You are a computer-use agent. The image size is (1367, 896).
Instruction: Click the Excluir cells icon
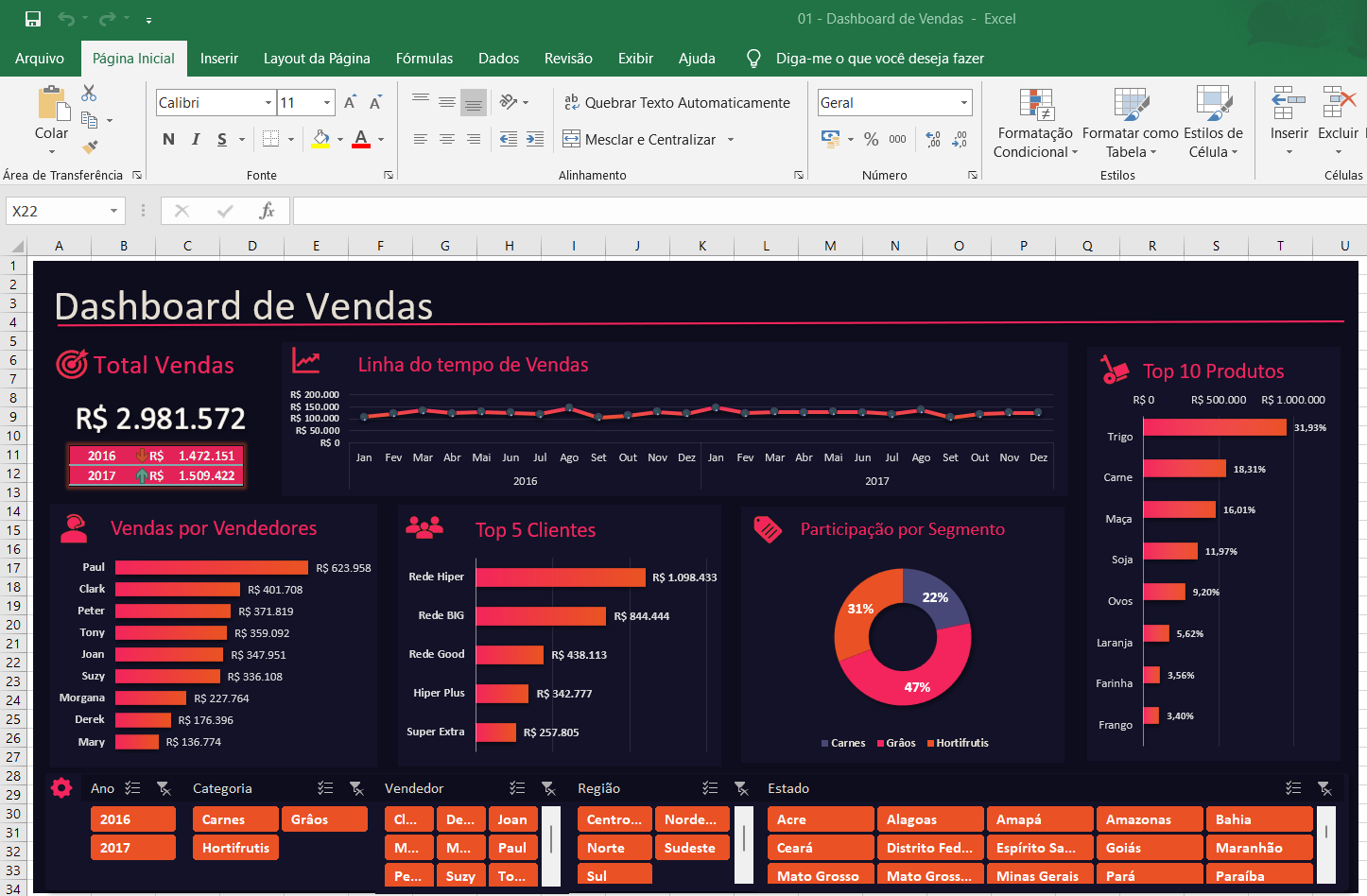[1339, 102]
